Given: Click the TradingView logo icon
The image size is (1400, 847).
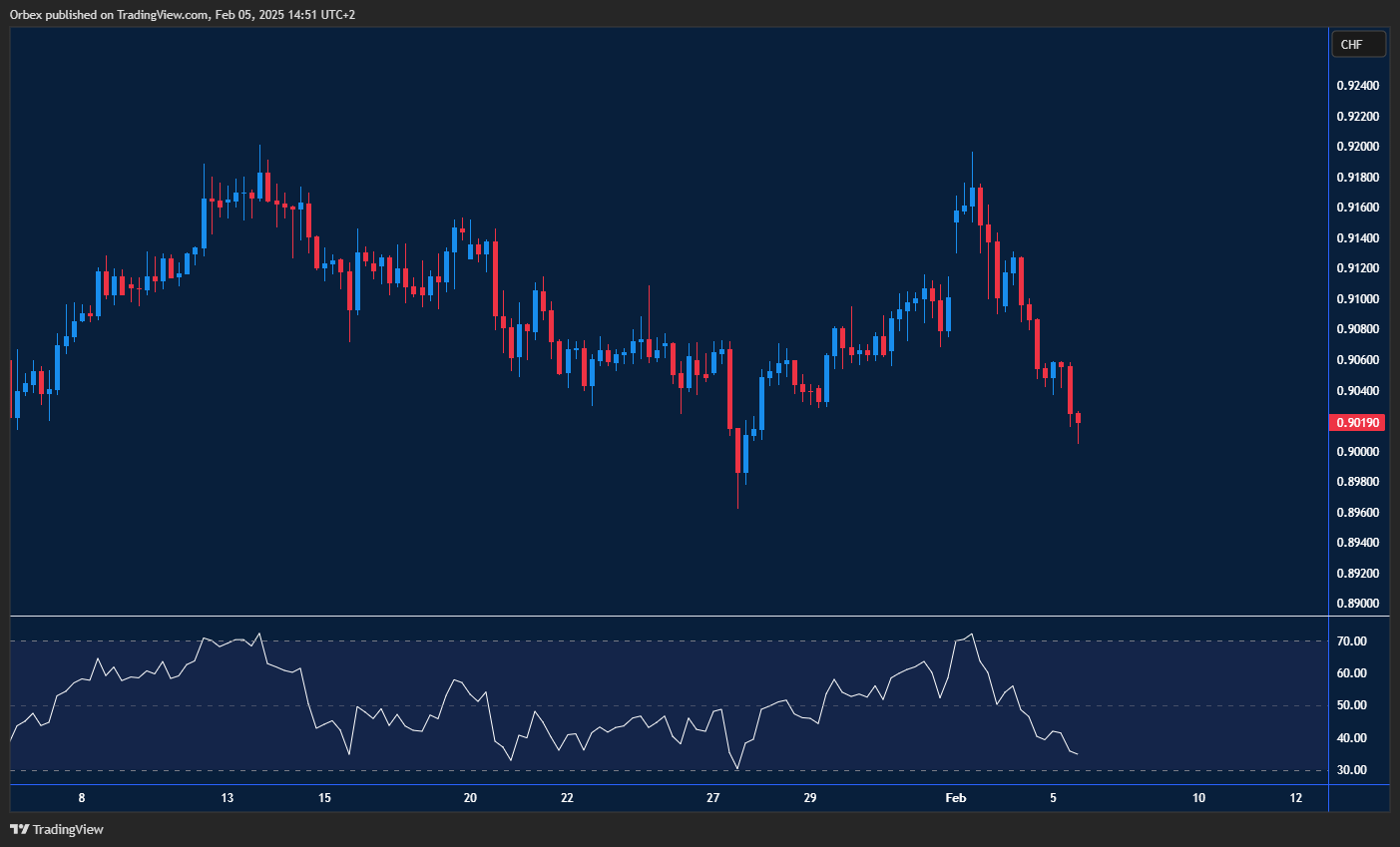Looking at the screenshot, I should pyautogui.click(x=20, y=829).
